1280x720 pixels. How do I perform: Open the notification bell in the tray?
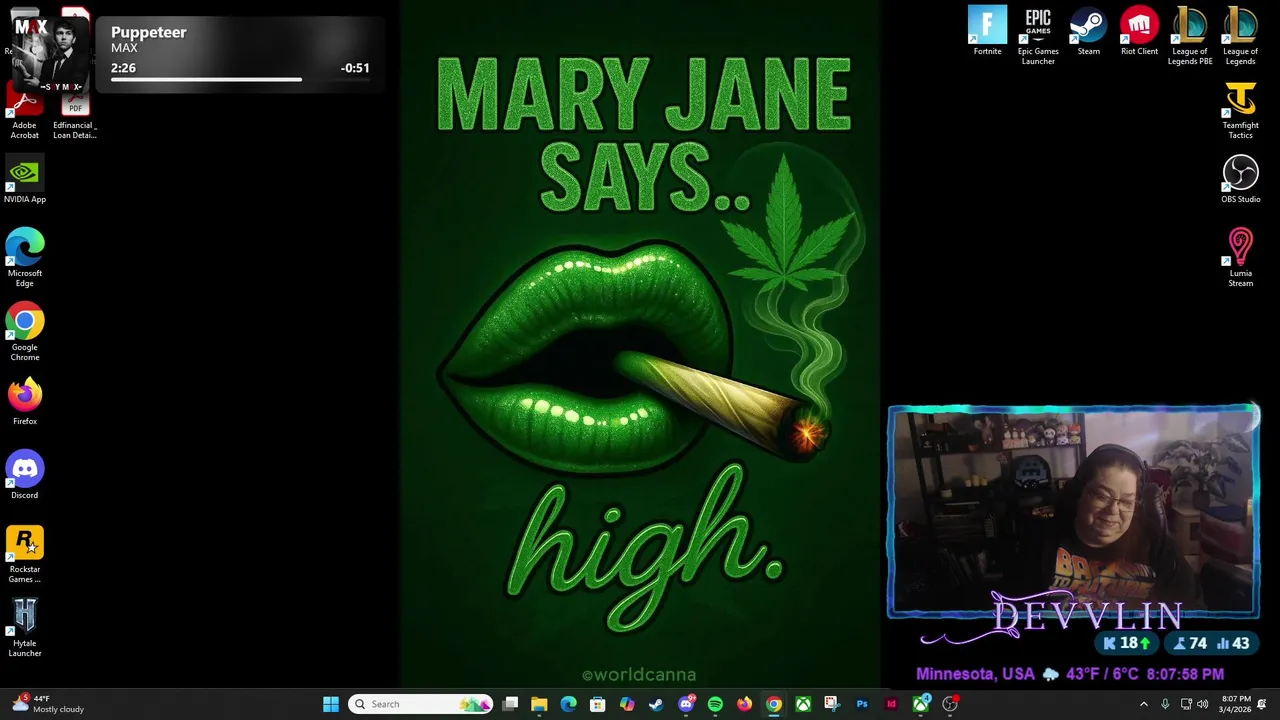[x=1263, y=704]
